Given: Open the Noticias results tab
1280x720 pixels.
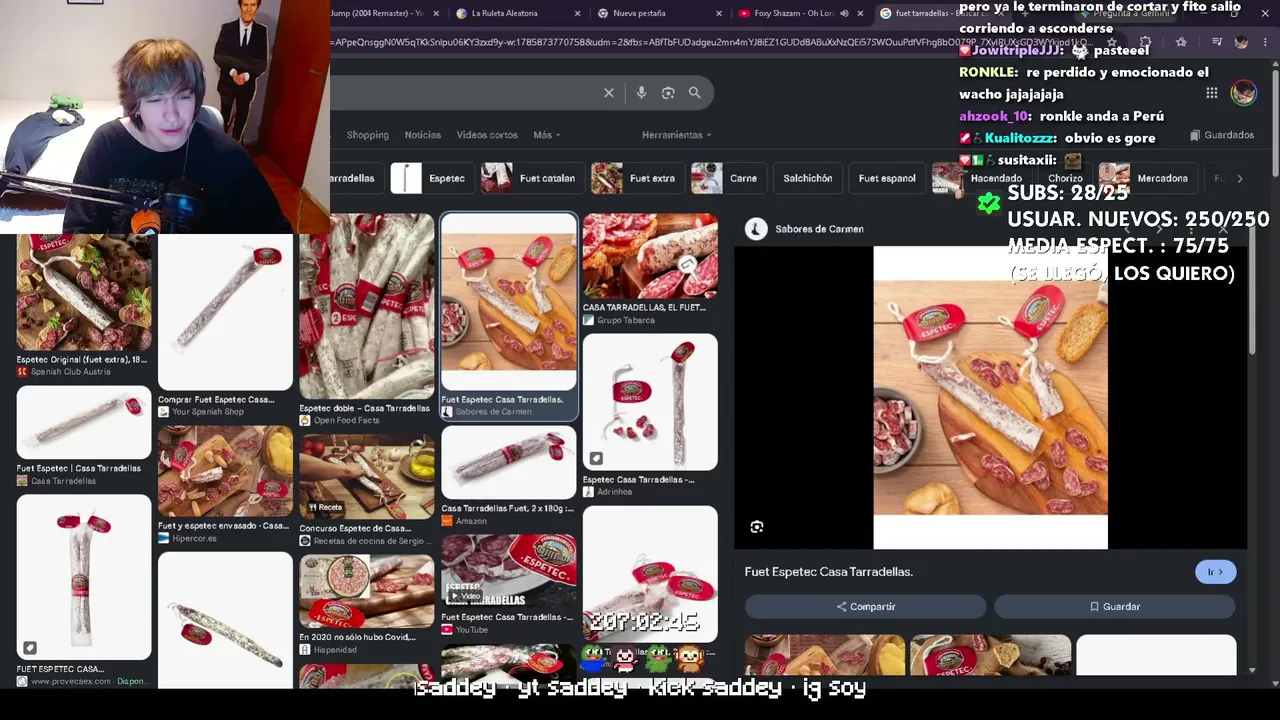Looking at the screenshot, I should click(x=422, y=135).
